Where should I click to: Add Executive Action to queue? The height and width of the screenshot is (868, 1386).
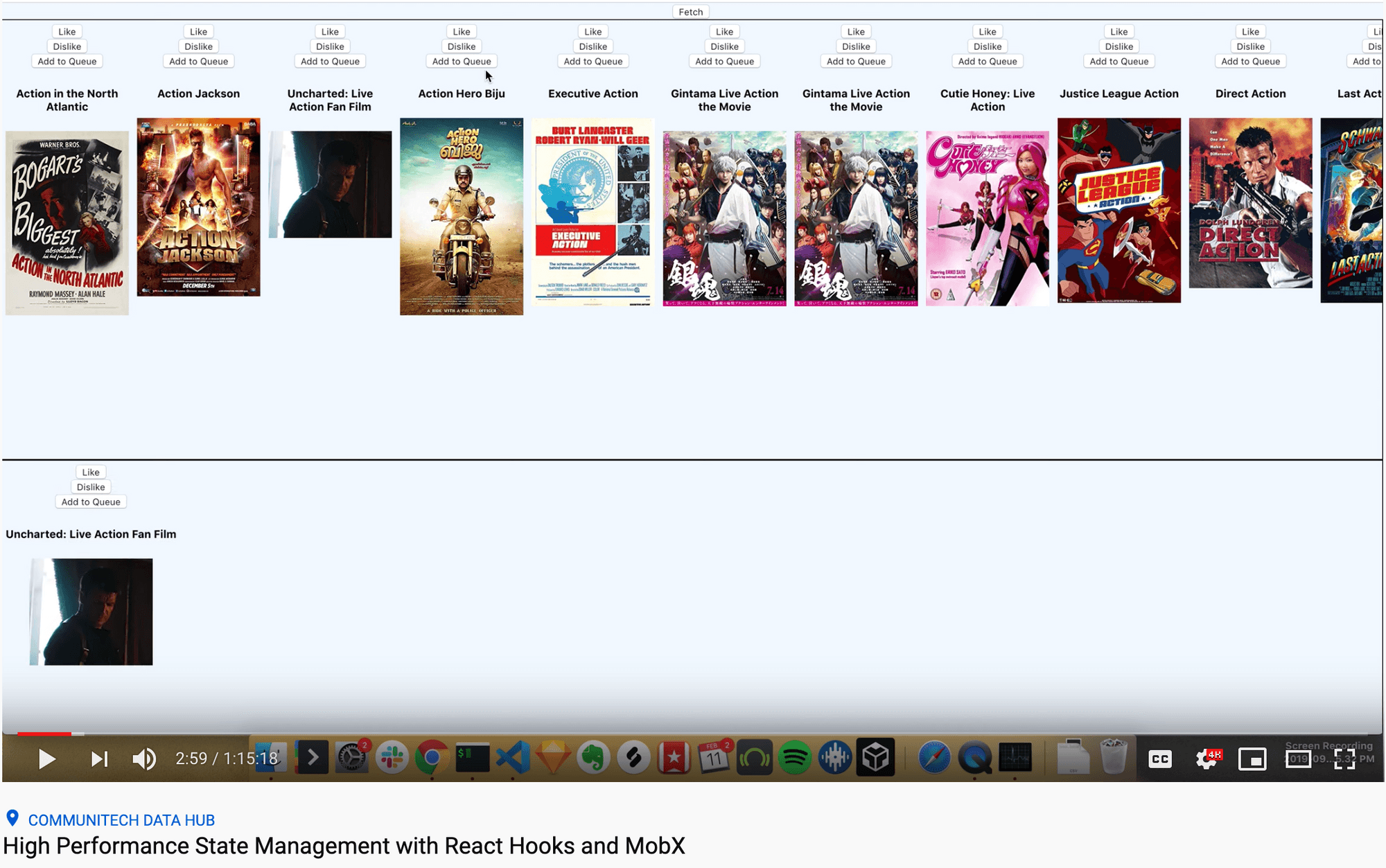click(x=593, y=62)
